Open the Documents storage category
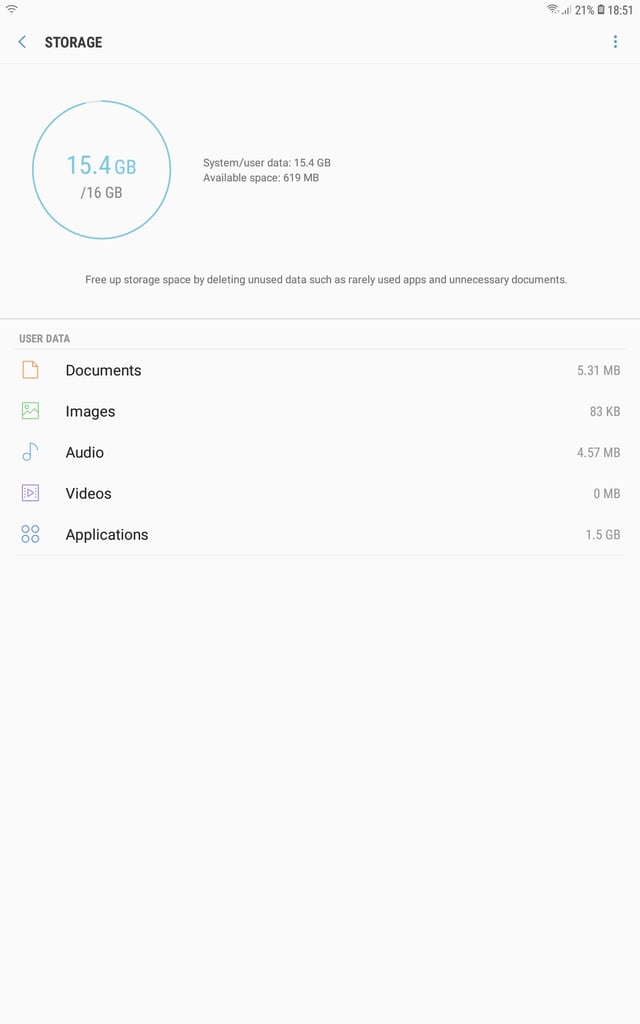Screen dimensions: 640x1024 point(320,370)
